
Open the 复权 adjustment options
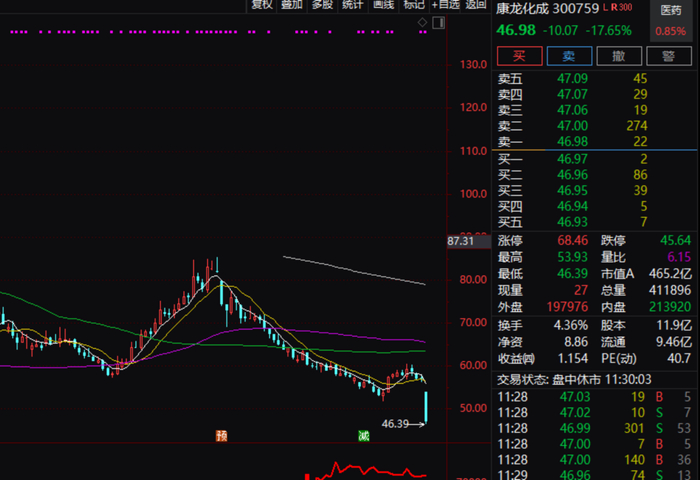click(x=262, y=5)
